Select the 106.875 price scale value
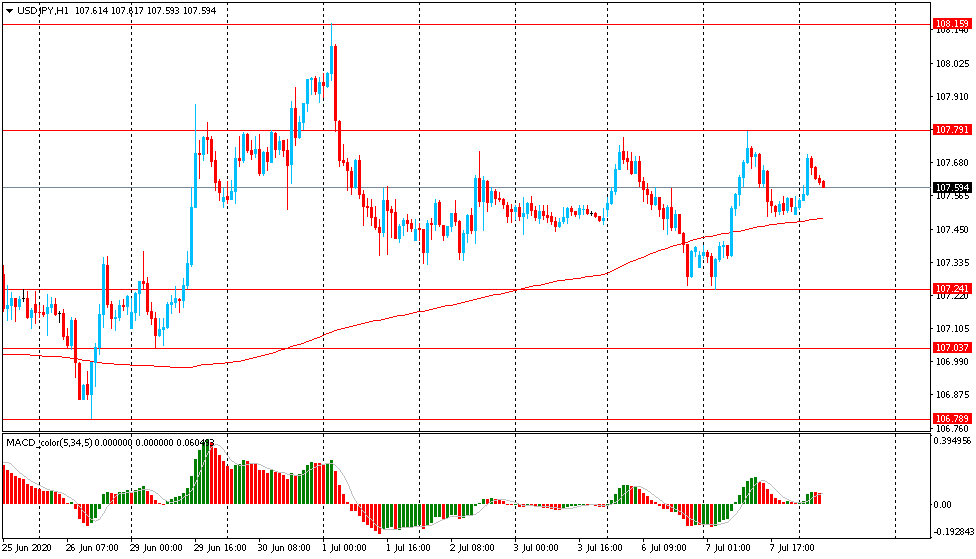 pyautogui.click(x=952, y=395)
